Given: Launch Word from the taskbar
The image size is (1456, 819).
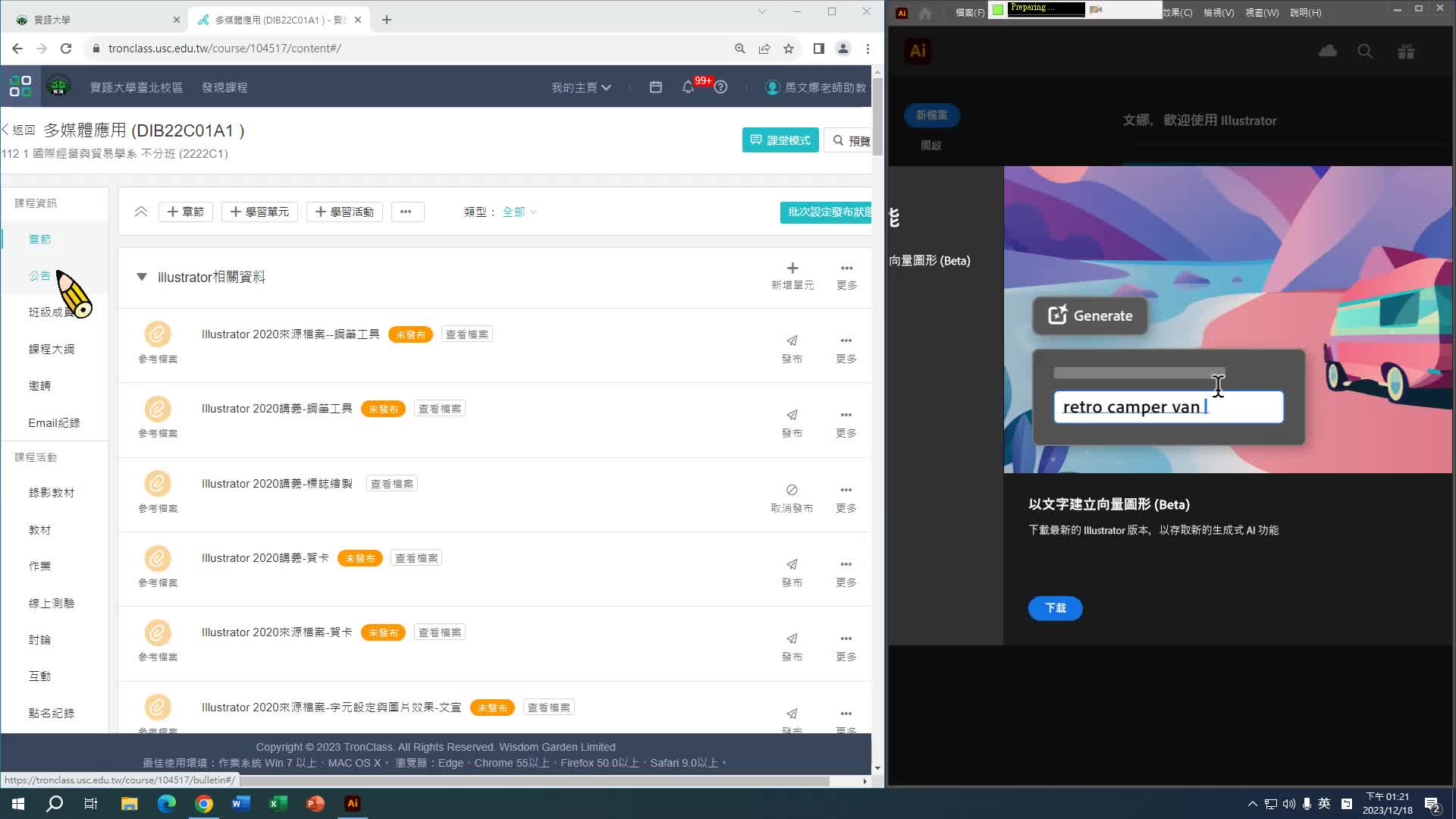Looking at the screenshot, I should click(x=241, y=803).
